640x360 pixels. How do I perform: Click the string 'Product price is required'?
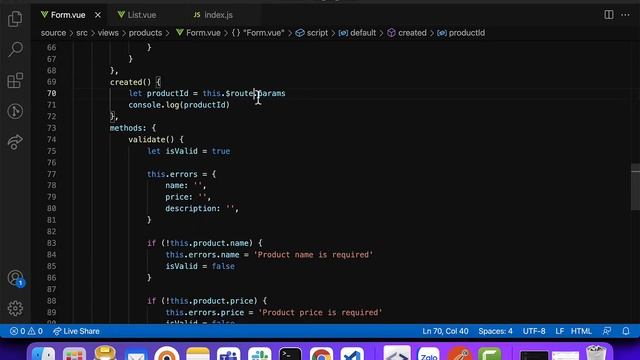[320, 312]
